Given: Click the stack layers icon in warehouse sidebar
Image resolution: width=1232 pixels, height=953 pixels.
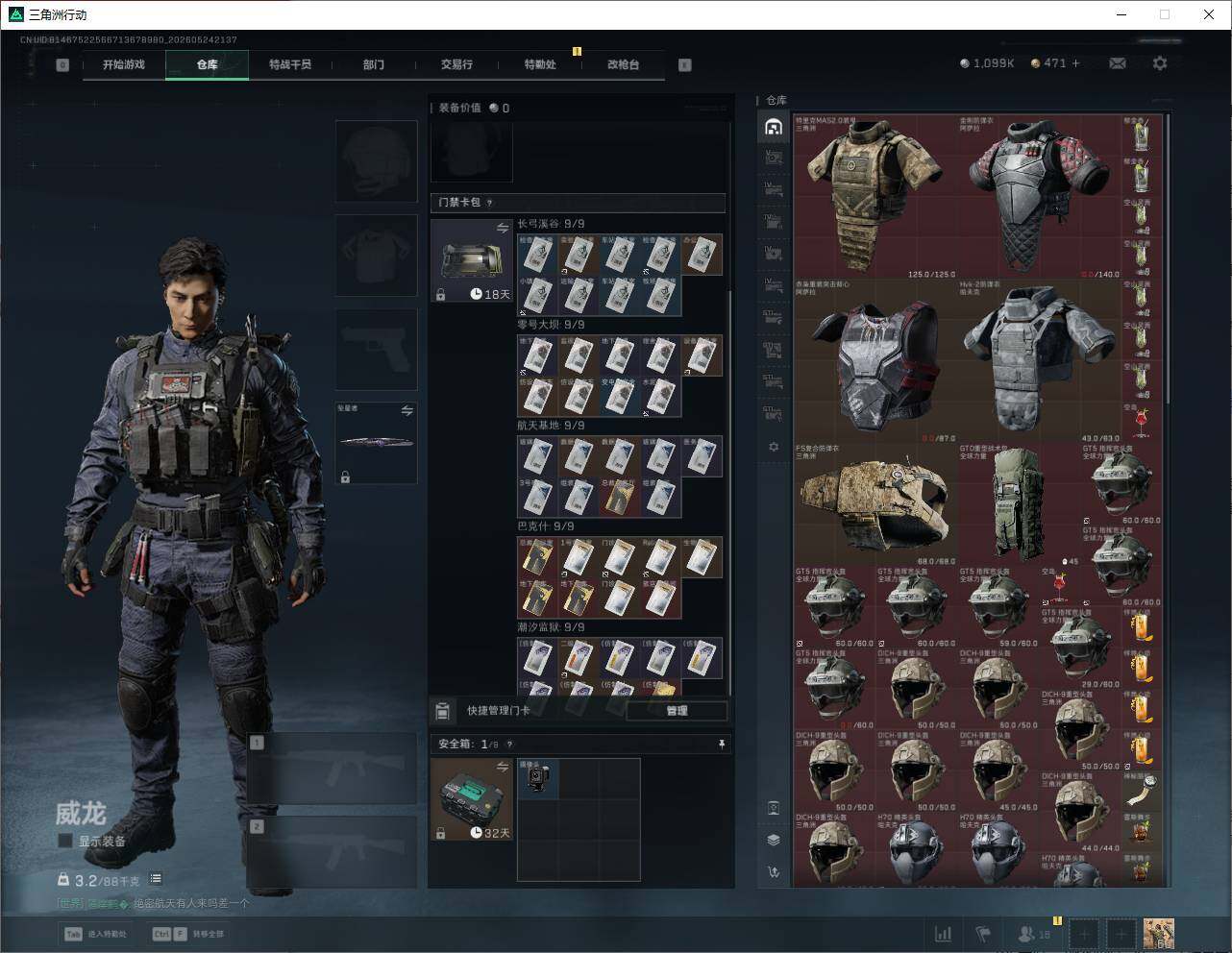Looking at the screenshot, I should pos(774,840).
